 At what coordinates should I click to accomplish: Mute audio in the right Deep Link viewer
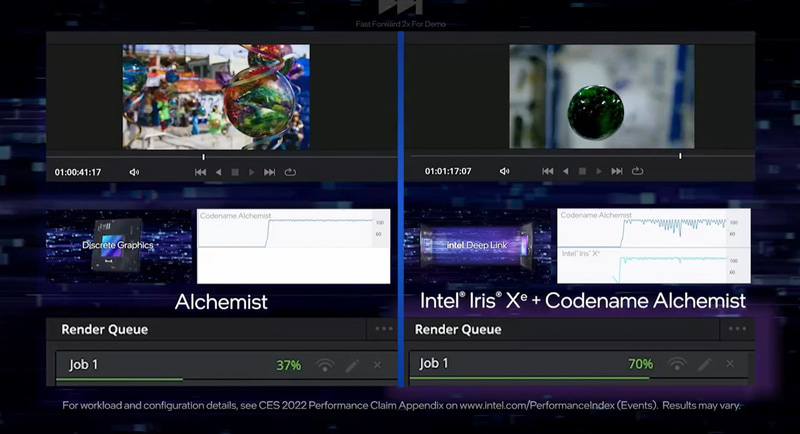click(x=505, y=171)
